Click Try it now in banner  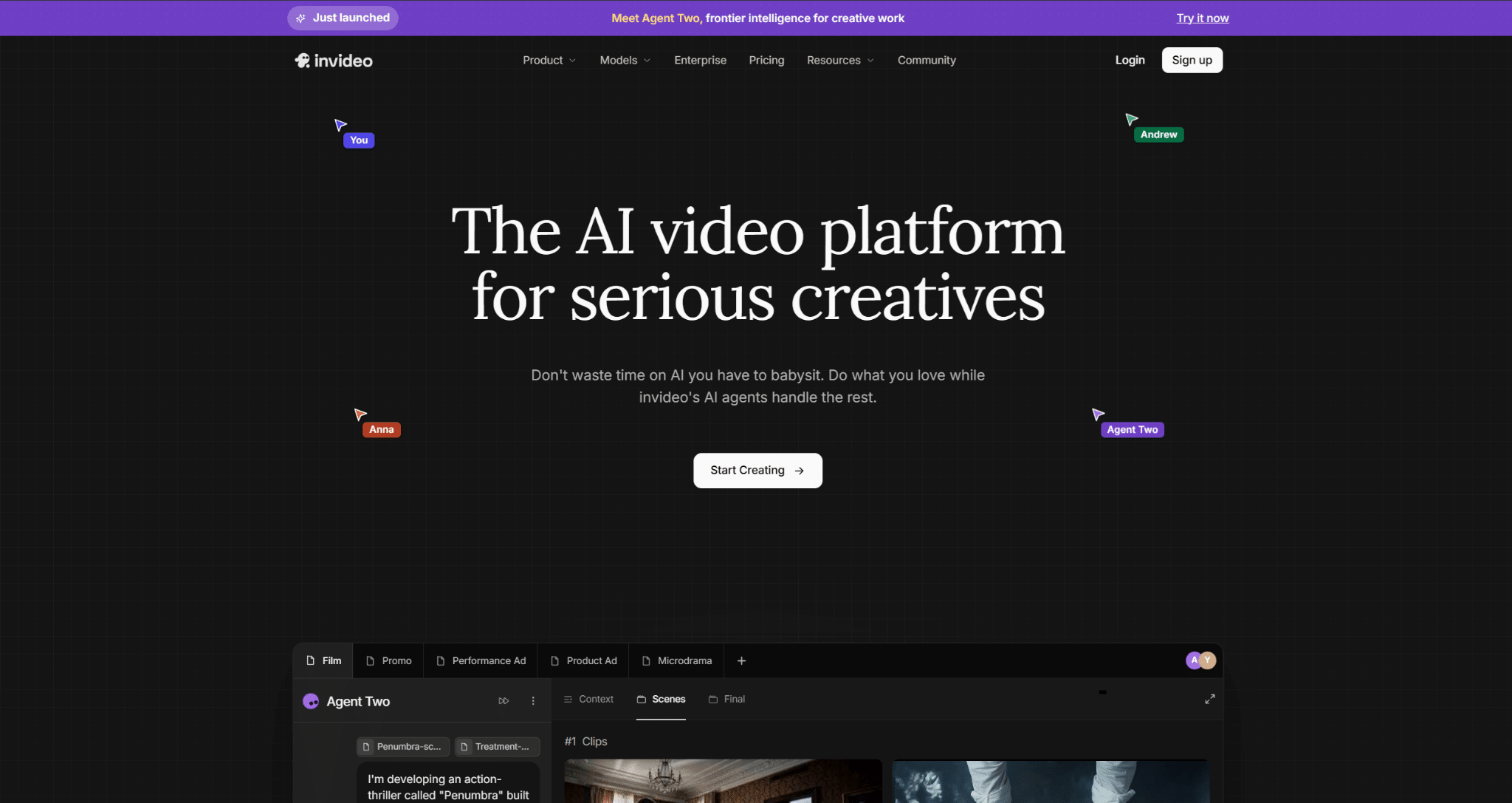1203,18
